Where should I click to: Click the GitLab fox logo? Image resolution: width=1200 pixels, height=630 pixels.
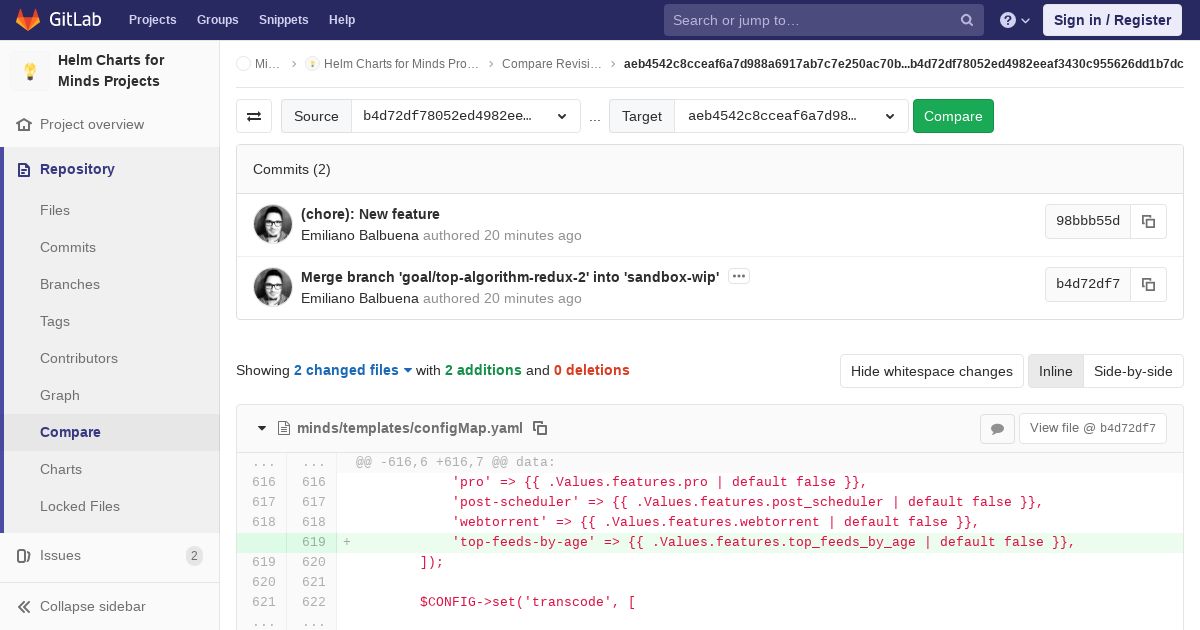pos(28,20)
